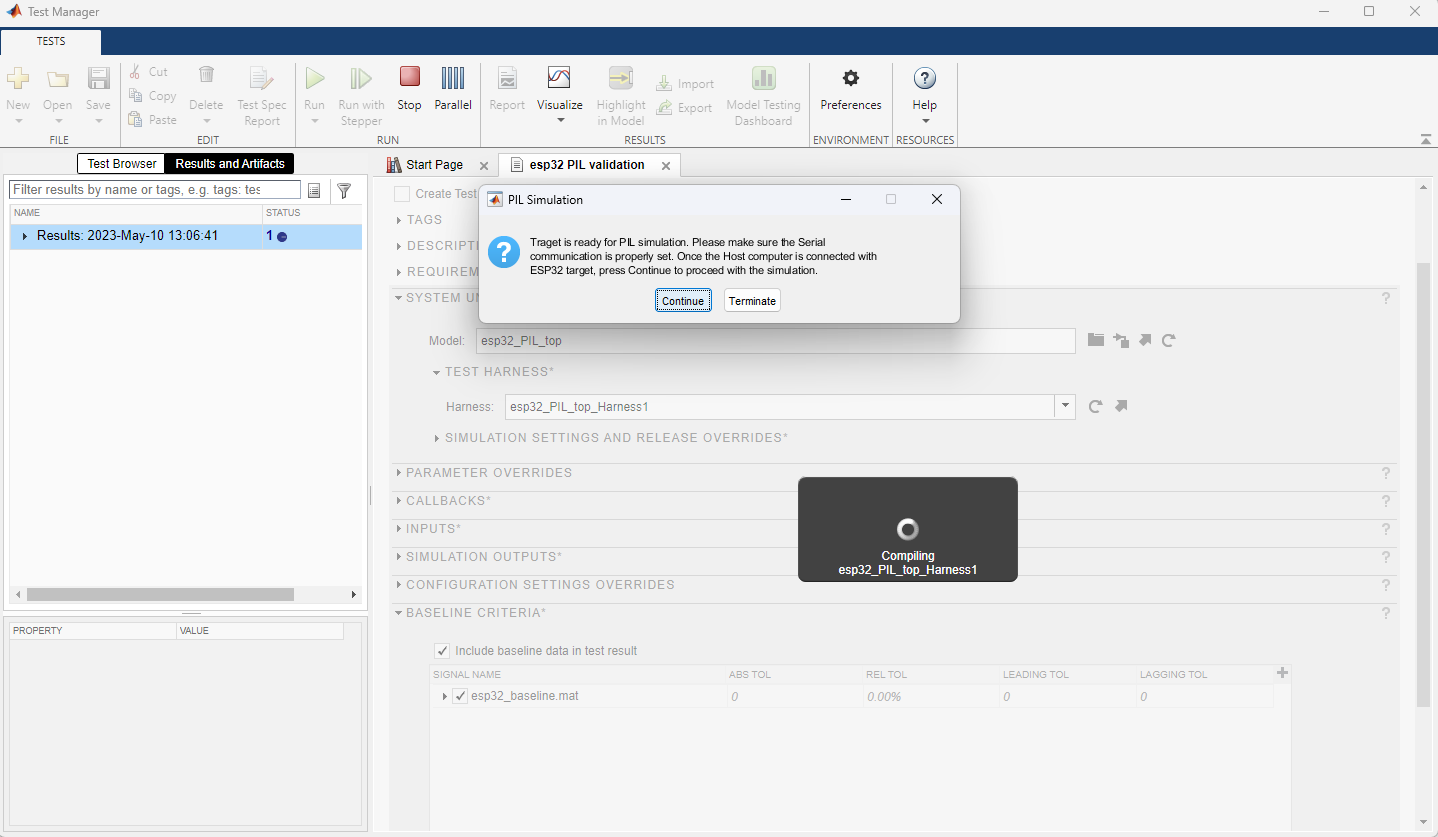Screen dimensions: 1438x837
Task: Expand the SIMULATION OUTPUTS section
Action: point(398,557)
